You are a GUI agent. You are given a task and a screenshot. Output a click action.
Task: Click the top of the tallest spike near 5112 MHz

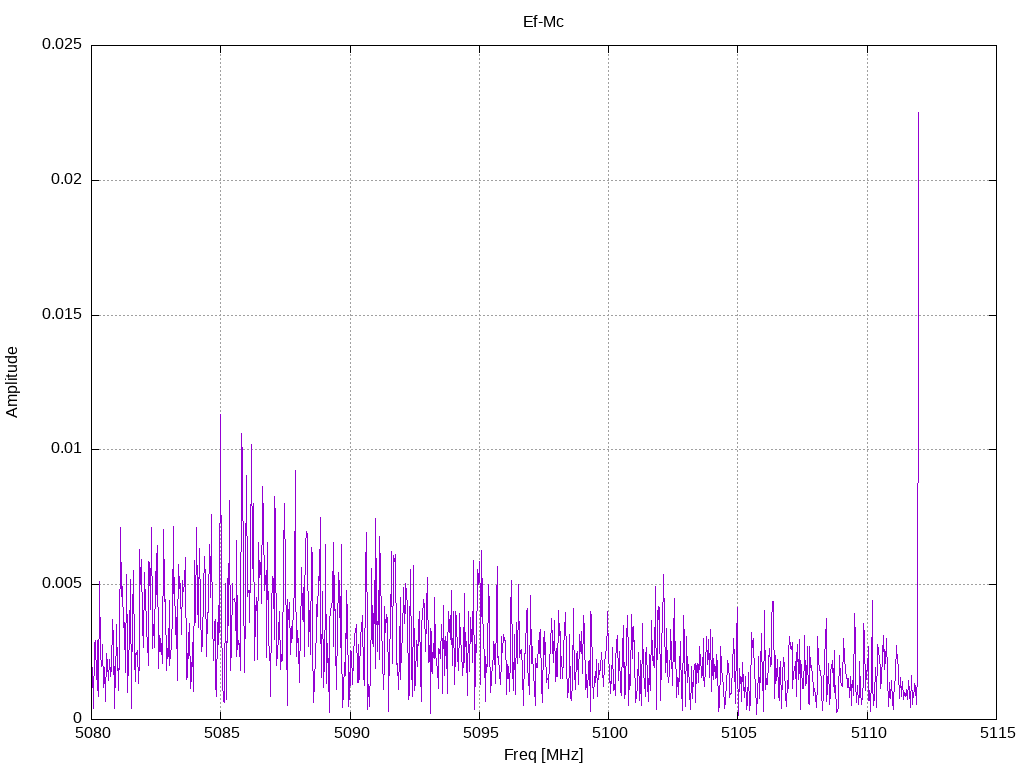(x=918, y=113)
